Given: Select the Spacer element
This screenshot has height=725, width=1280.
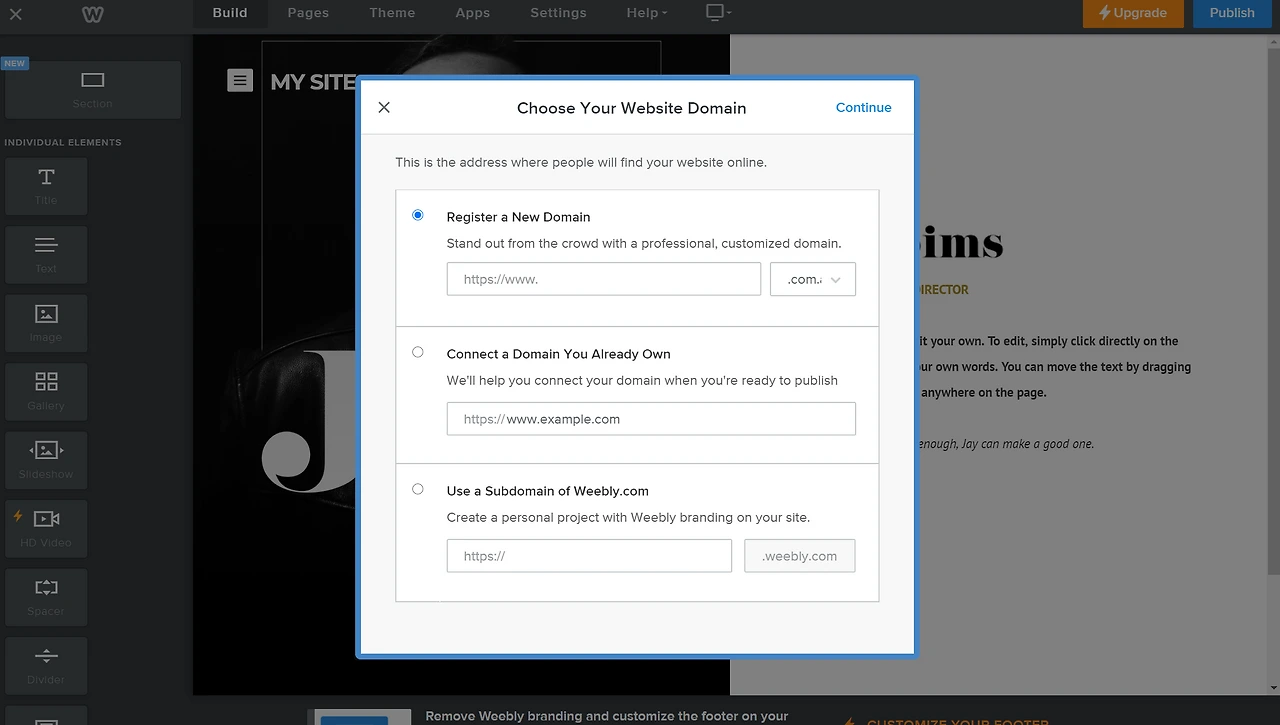Looking at the screenshot, I should coord(46,597).
